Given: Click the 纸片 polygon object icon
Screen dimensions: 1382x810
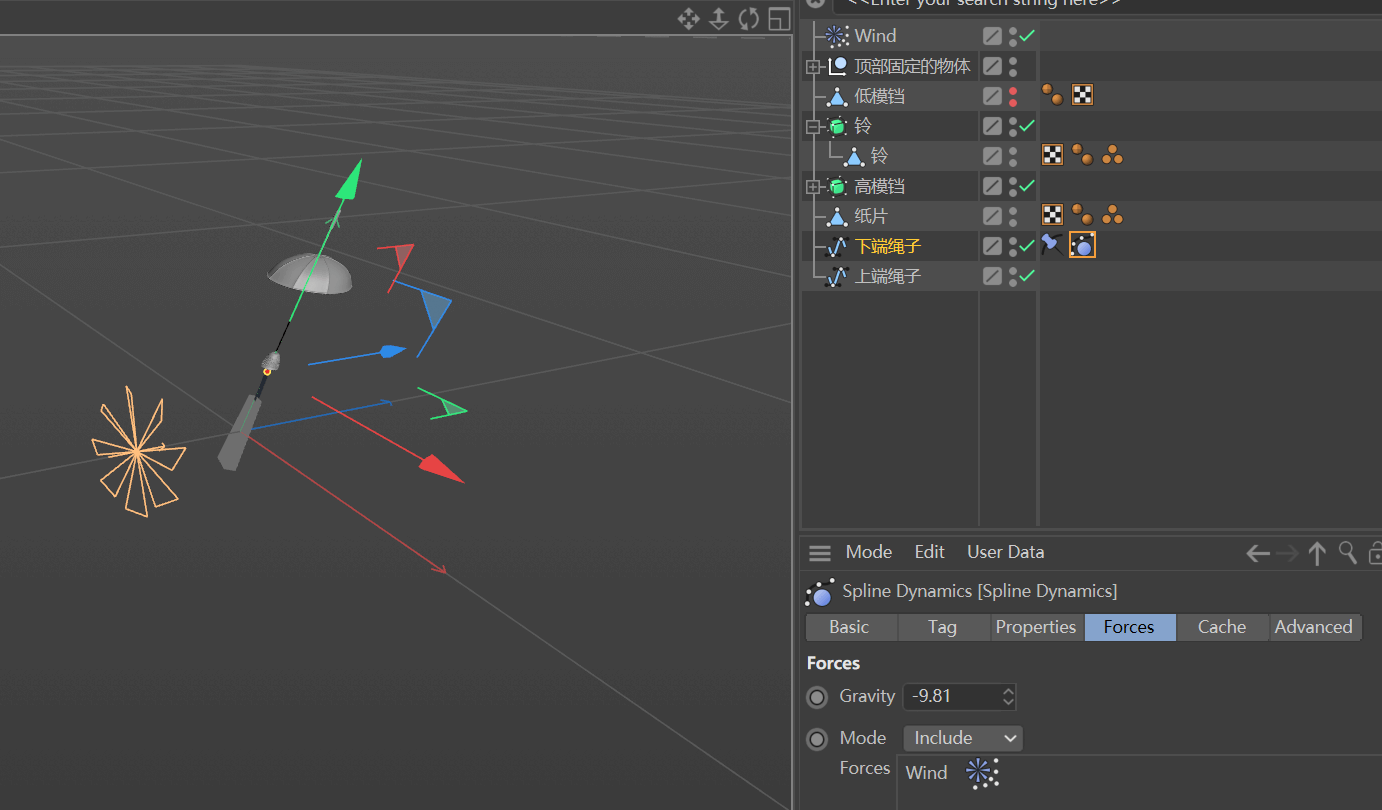Looking at the screenshot, I should pyautogui.click(x=837, y=217).
